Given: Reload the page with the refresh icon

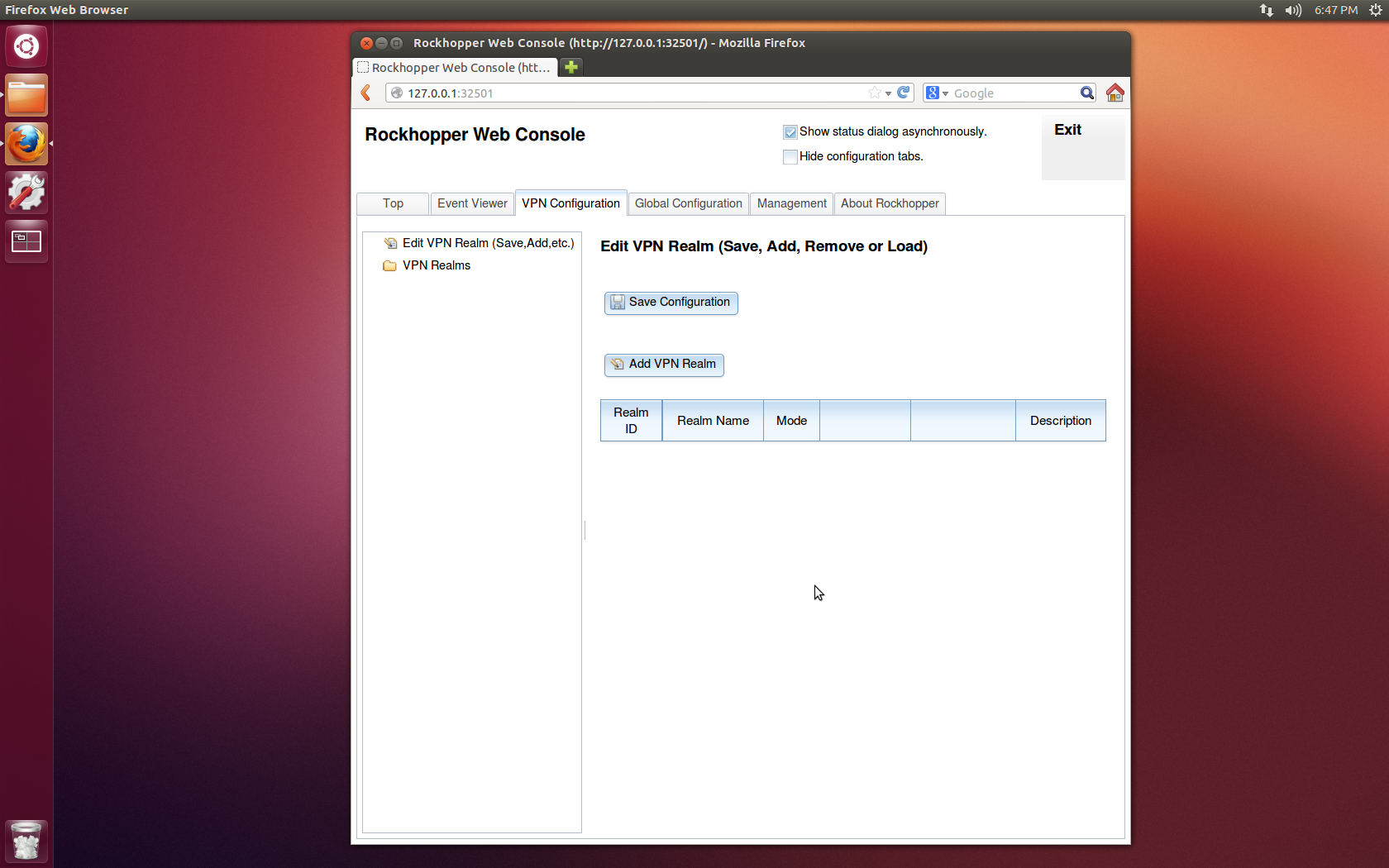Looking at the screenshot, I should (904, 93).
